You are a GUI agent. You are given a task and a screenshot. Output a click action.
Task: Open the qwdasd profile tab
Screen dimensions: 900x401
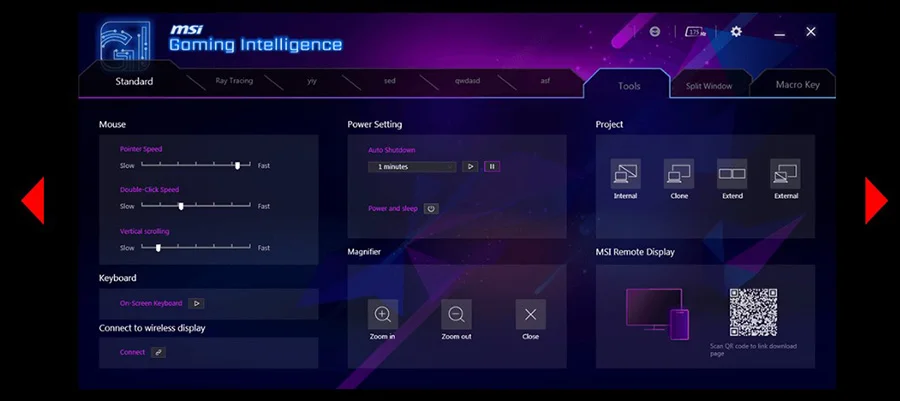click(467, 81)
